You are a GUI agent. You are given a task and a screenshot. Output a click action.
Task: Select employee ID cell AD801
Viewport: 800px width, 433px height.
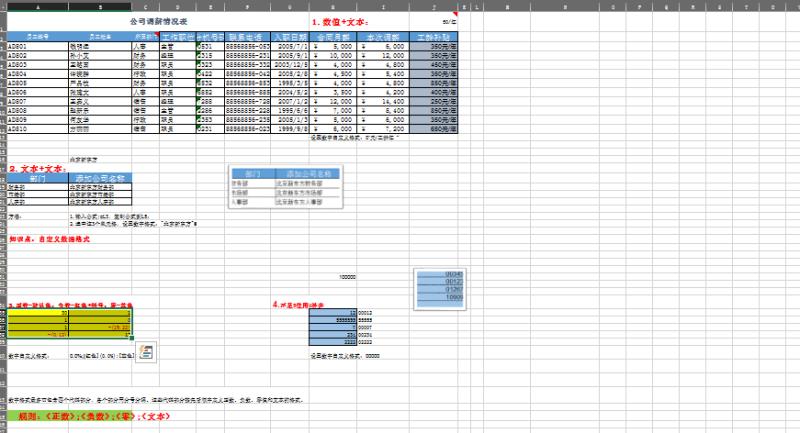click(x=38, y=46)
